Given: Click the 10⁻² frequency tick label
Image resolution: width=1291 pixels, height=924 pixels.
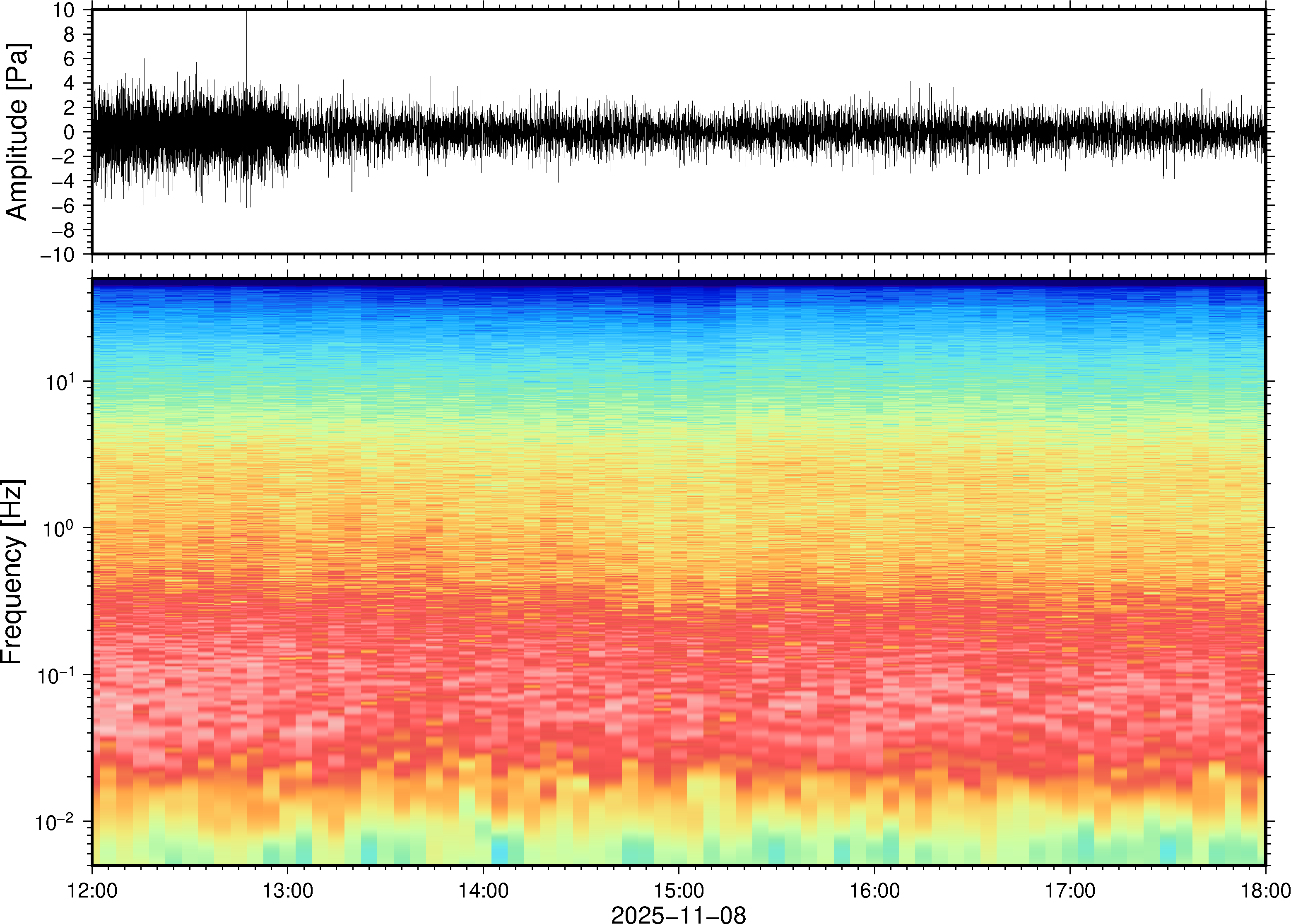Looking at the screenshot, I should pyautogui.click(x=55, y=822).
